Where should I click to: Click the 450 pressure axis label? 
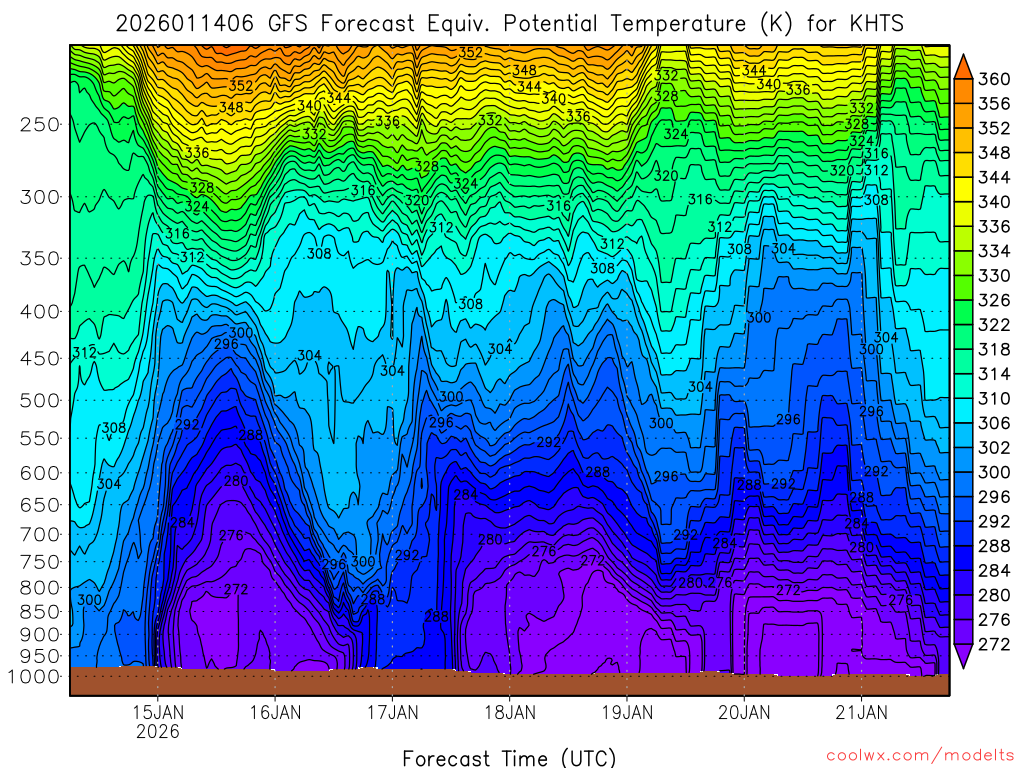point(39,359)
